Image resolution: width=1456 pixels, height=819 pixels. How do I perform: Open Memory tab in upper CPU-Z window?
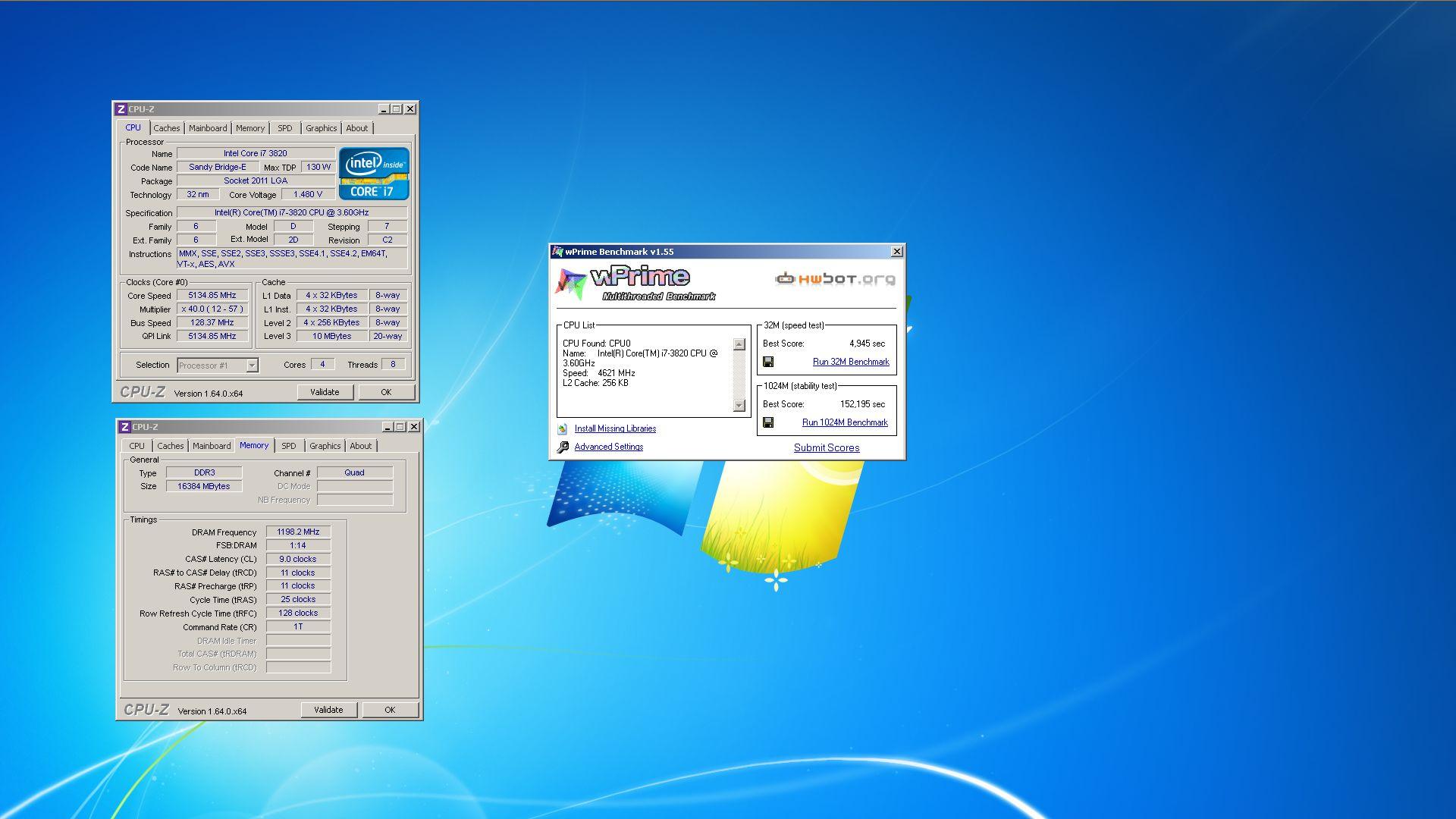click(x=250, y=128)
